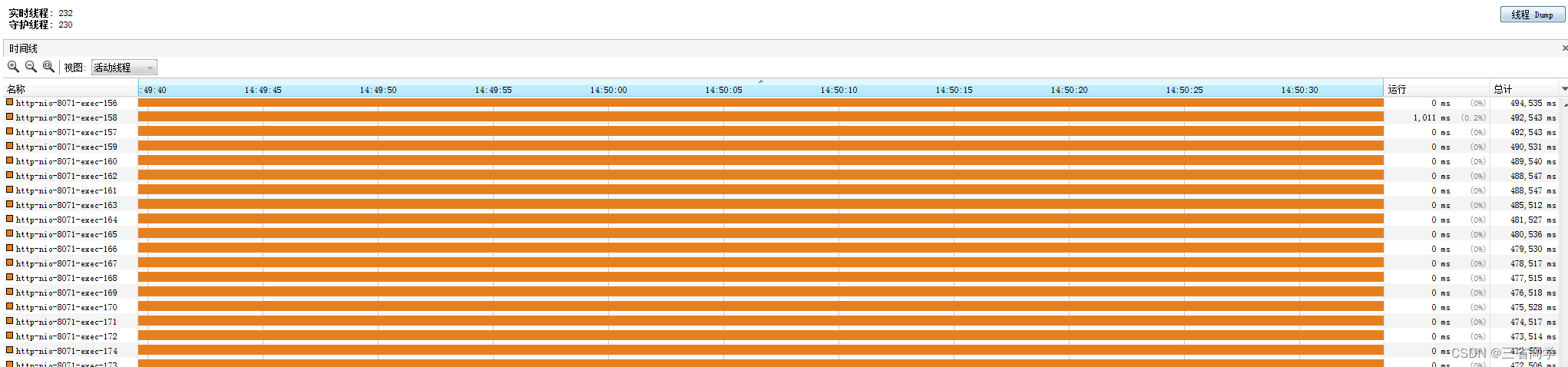This screenshot has height=367, width=1568.
Task: Click state icon of http-nio-8071-exec-166
Action: [x=10, y=248]
